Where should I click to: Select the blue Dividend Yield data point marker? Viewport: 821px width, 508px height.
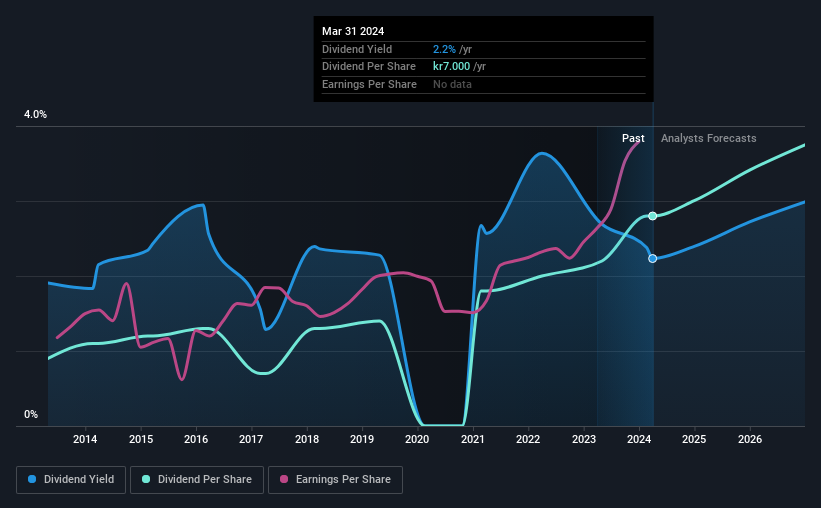(x=652, y=258)
